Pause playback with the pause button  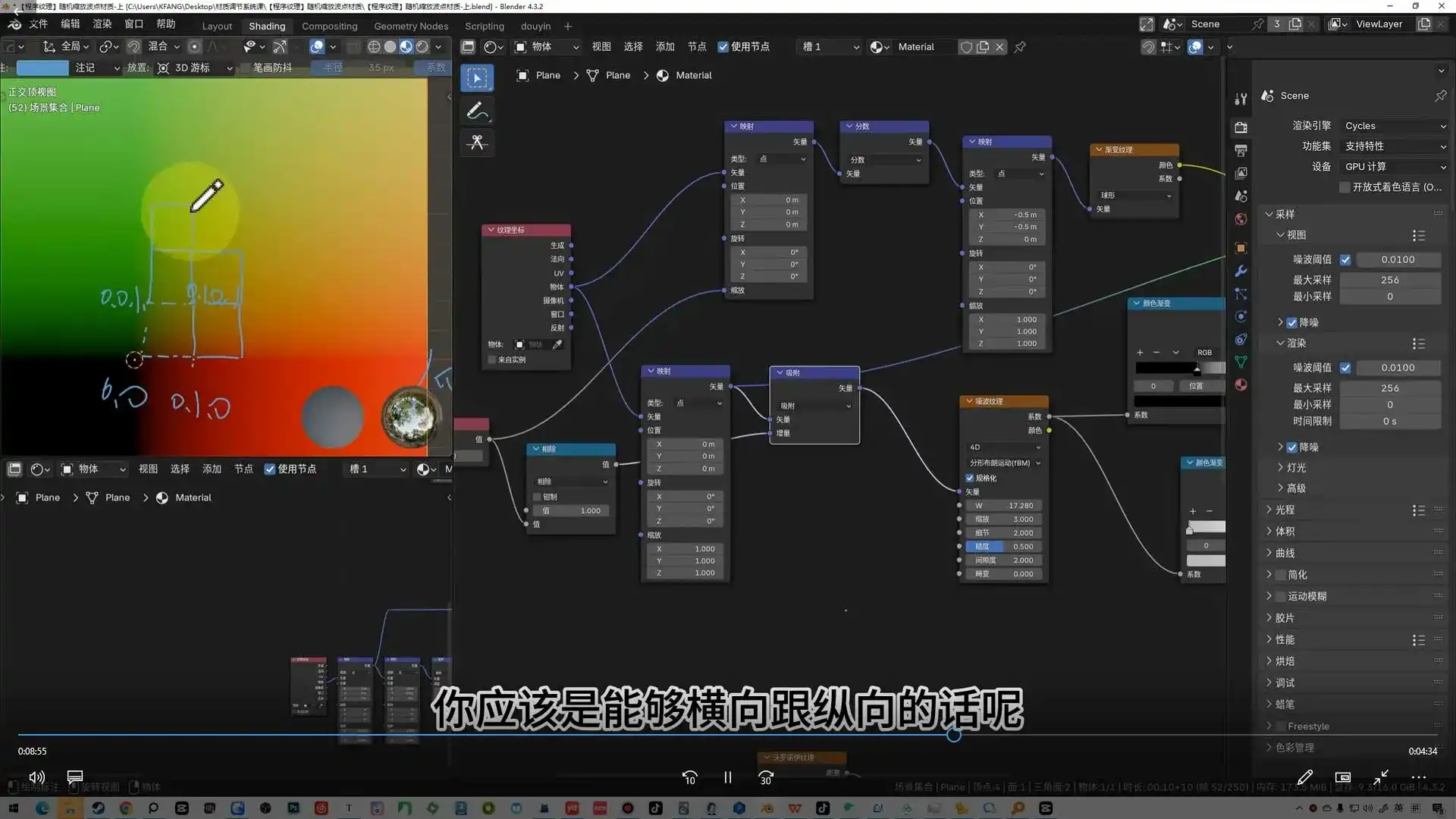[x=727, y=777]
